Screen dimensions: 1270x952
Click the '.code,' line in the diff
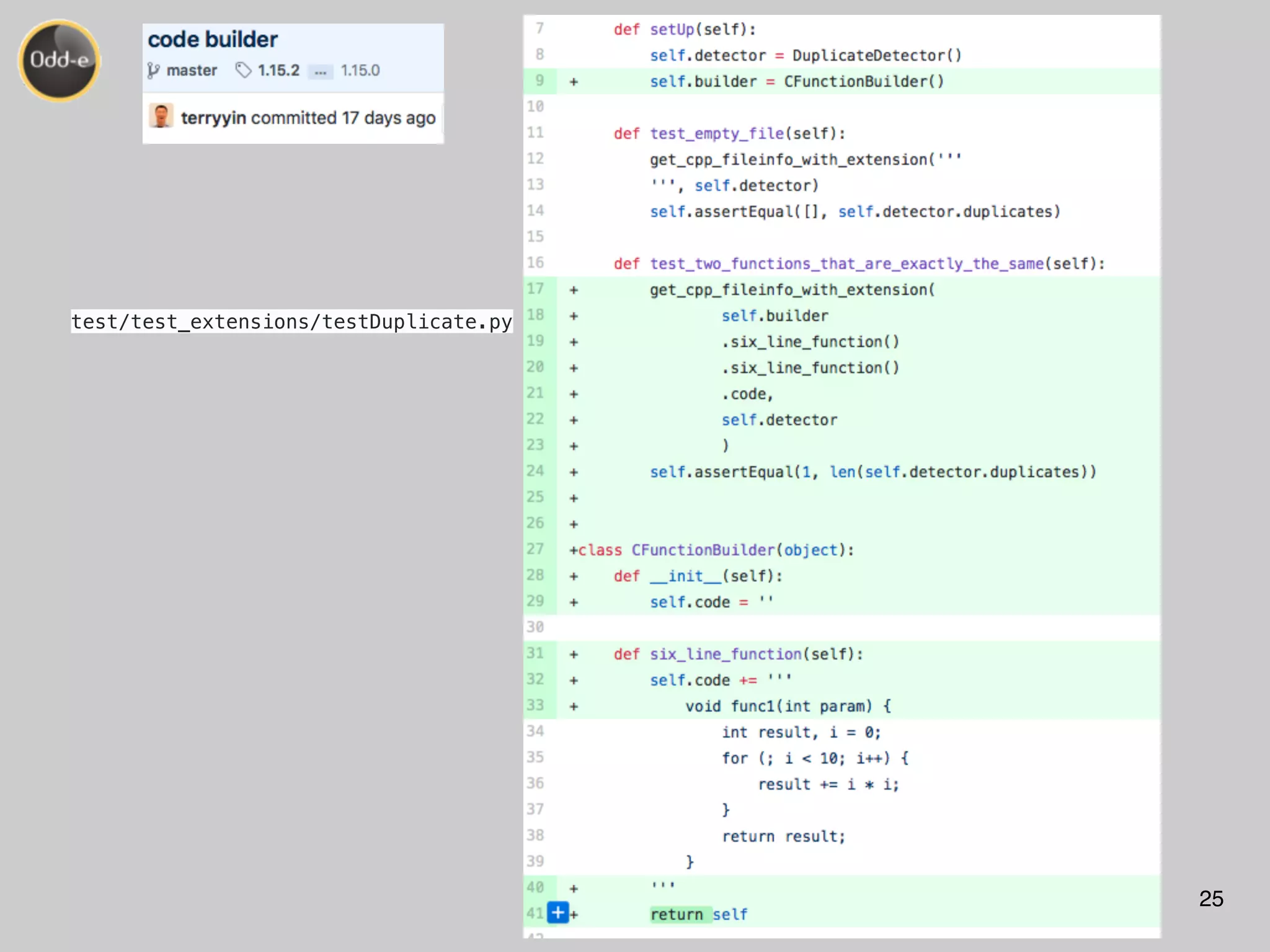[x=747, y=394]
